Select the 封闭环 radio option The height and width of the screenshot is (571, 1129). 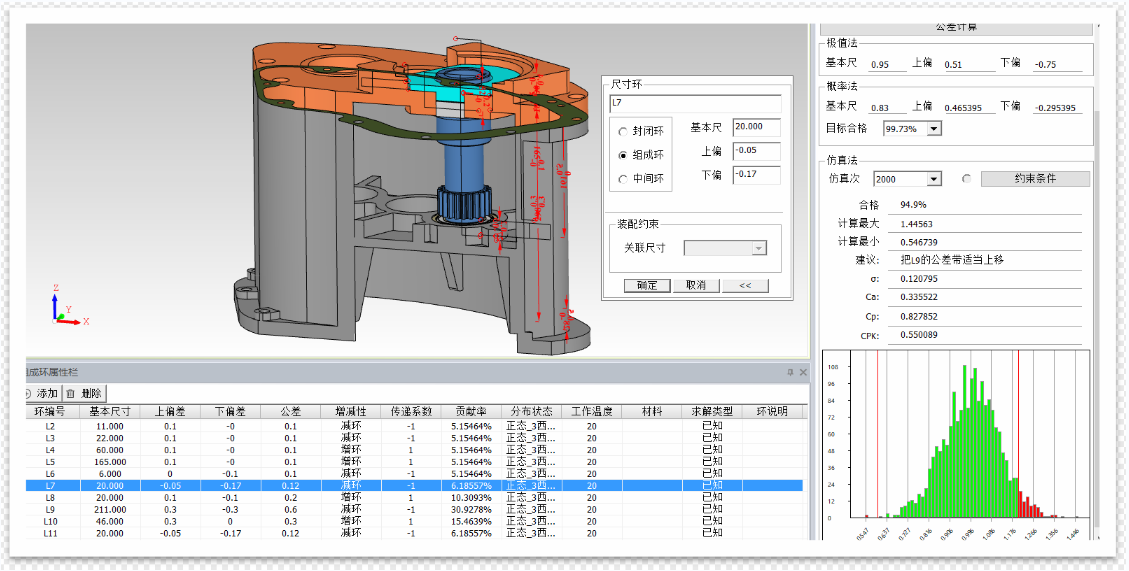[624, 131]
